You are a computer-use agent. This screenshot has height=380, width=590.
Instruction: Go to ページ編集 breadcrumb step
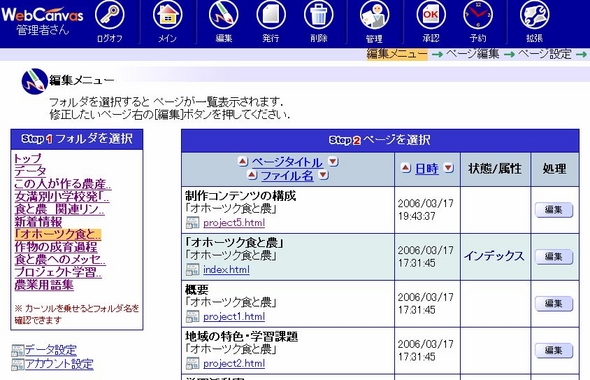coord(473,54)
